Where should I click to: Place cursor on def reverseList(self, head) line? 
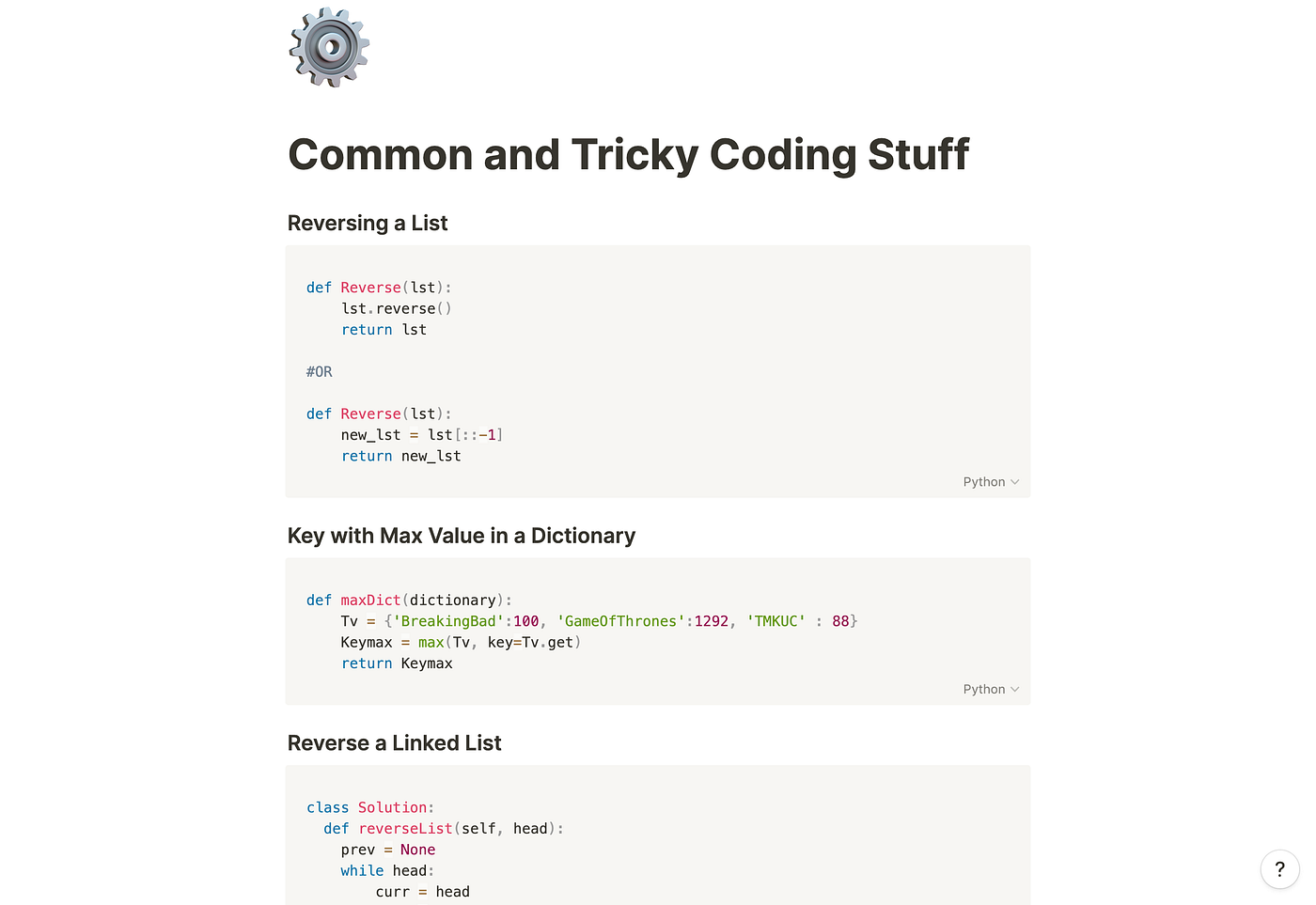(x=444, y=829)
